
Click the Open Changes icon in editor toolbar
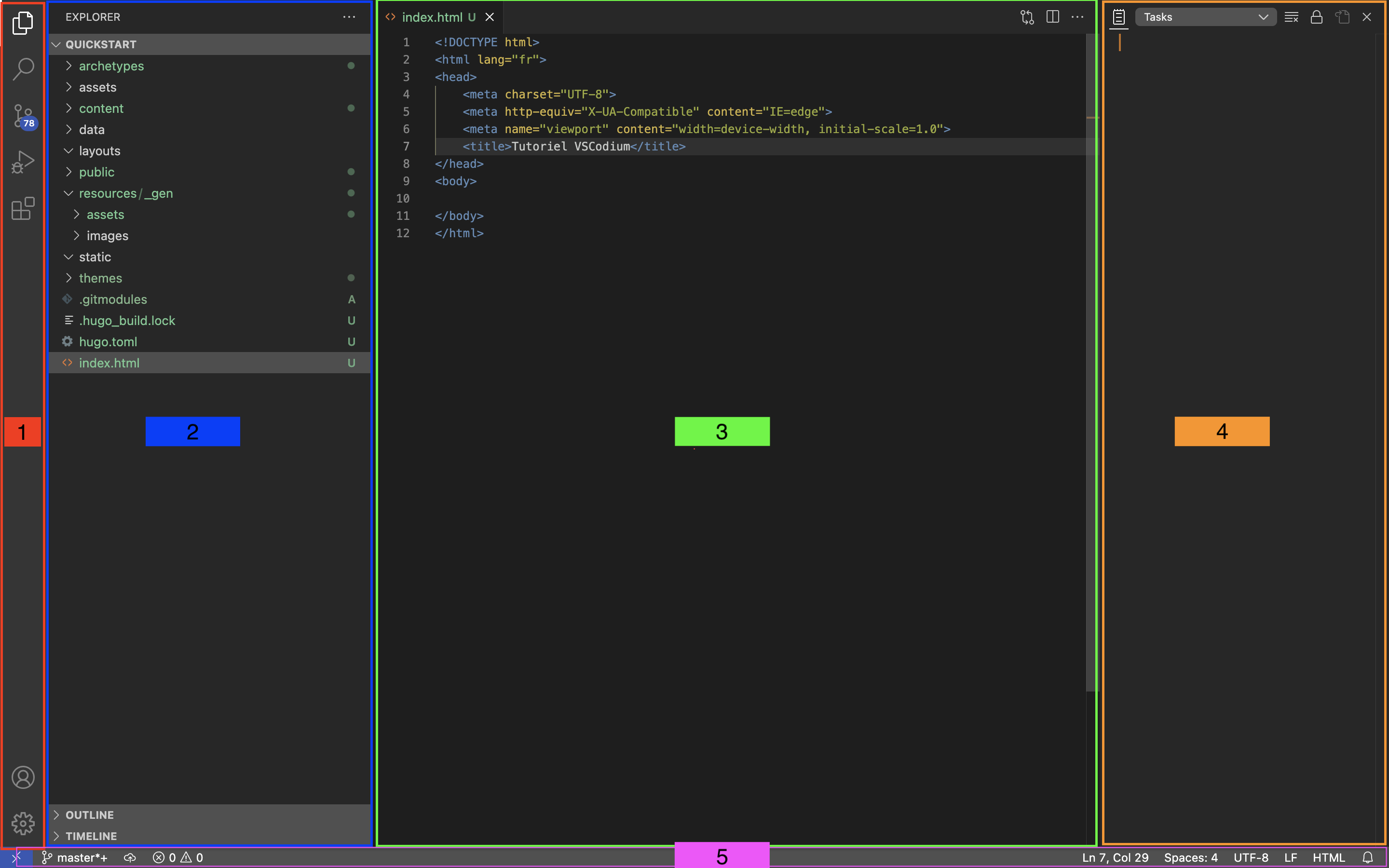pos(1027,17)
